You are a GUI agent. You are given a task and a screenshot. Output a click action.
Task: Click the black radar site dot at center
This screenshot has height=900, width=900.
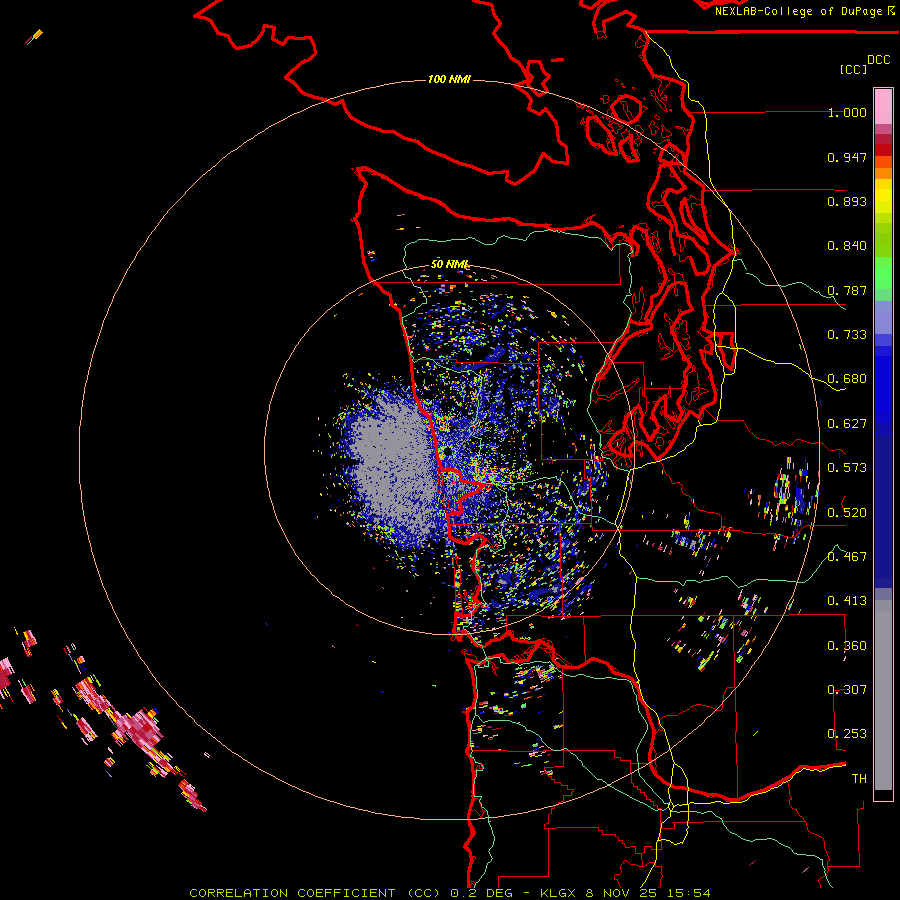tap(447, 452)
